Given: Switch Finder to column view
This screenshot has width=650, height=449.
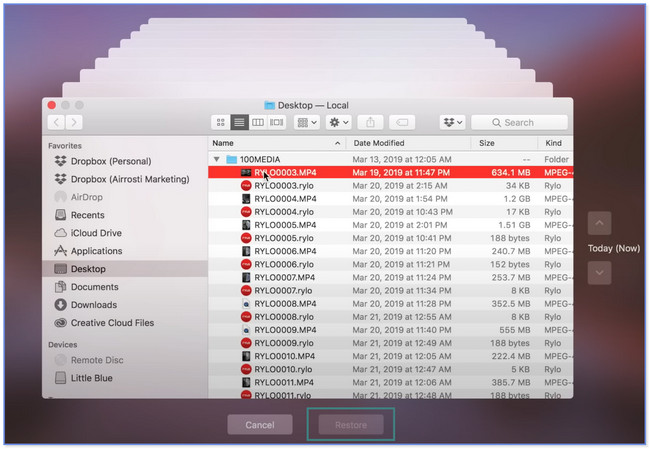Looking at the screenshot, I should coord(258,122).
